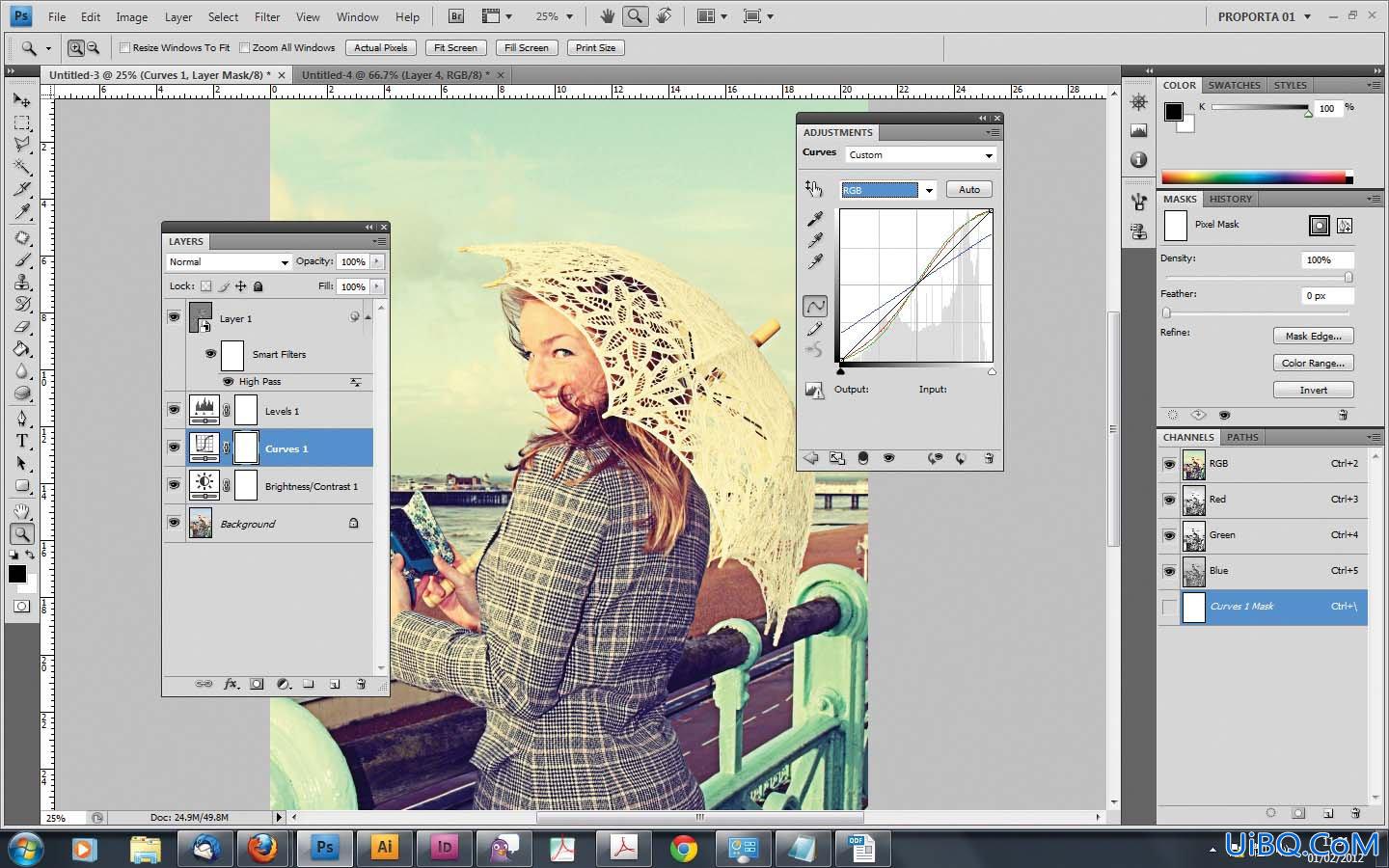Screen dimensions: 1389x868
Task: Open the Opacity slider arrow in Layers
Action: point(377,261)
